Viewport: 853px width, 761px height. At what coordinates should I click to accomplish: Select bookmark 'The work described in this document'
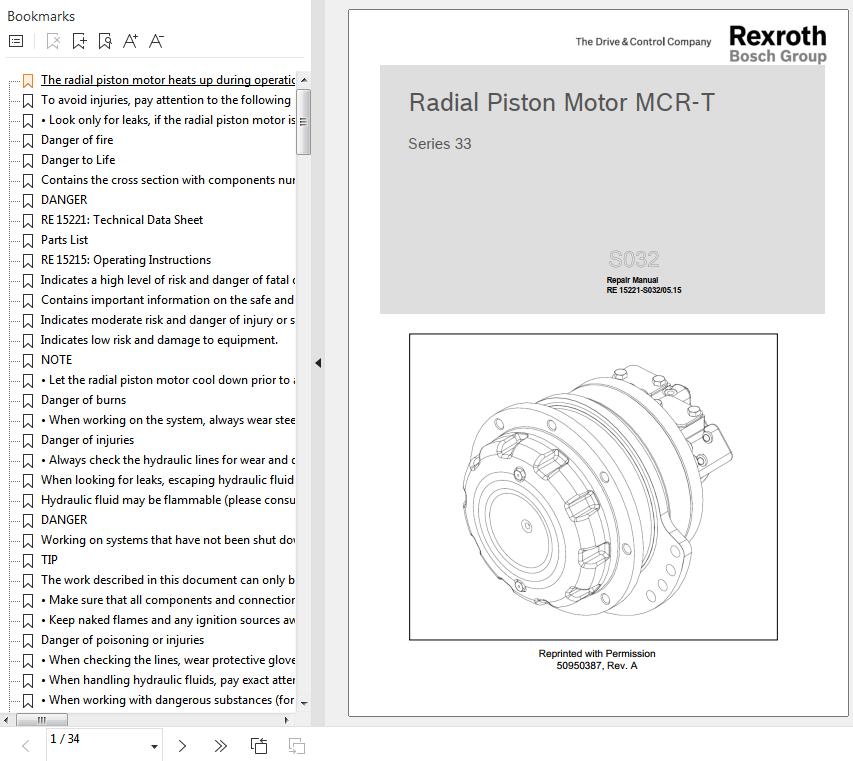pyautogui.click(x=168, y=580)
